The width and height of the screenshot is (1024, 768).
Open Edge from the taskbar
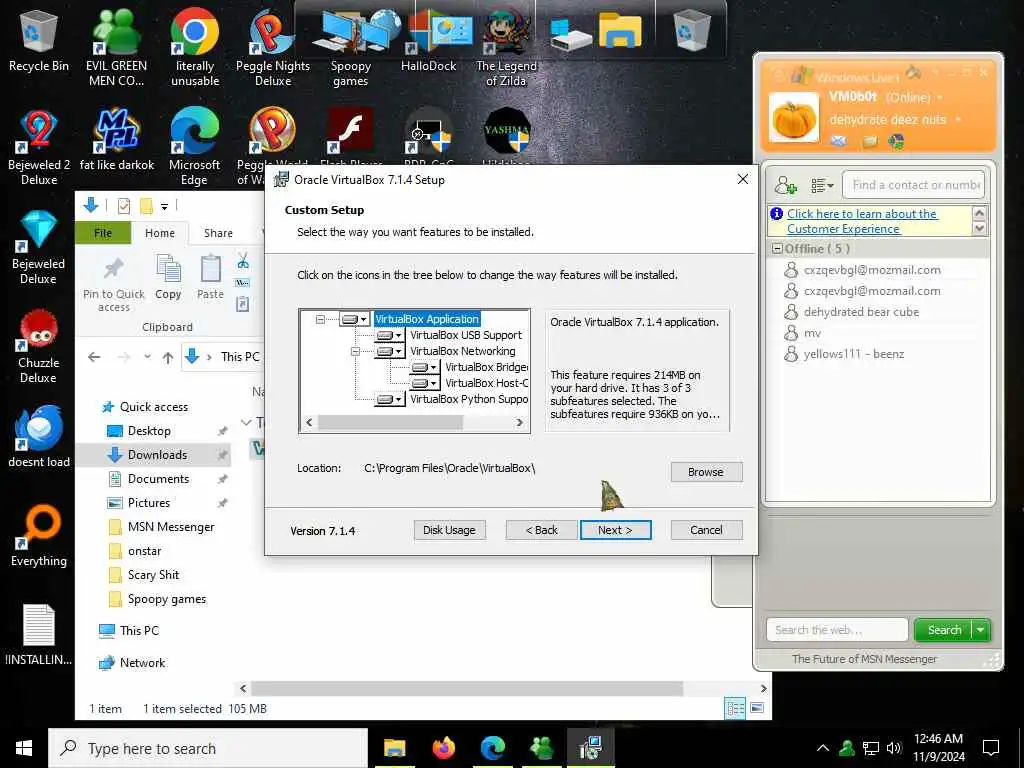(x=493, y=748)
